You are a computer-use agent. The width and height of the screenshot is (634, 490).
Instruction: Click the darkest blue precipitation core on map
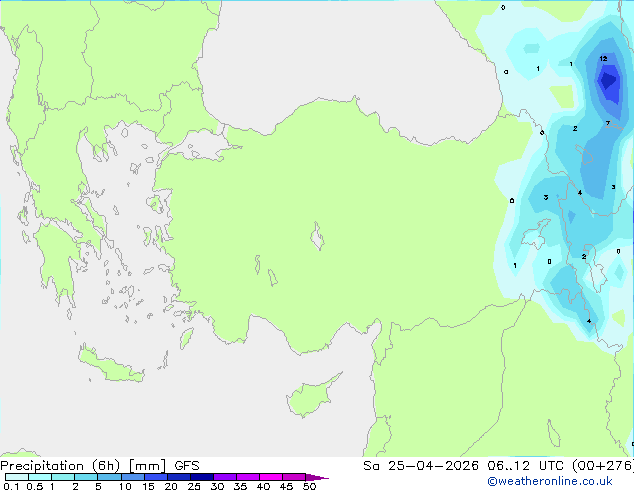(x=609, y=80)
